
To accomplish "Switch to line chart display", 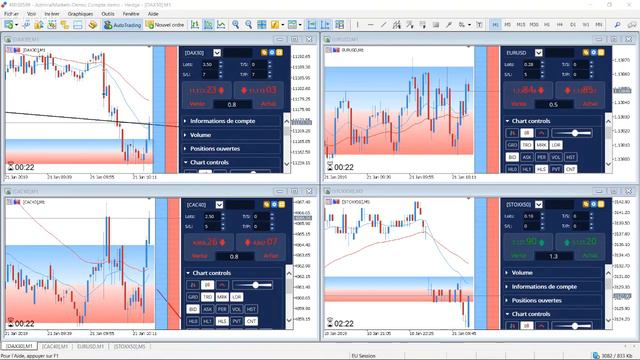I will [221, 25].
